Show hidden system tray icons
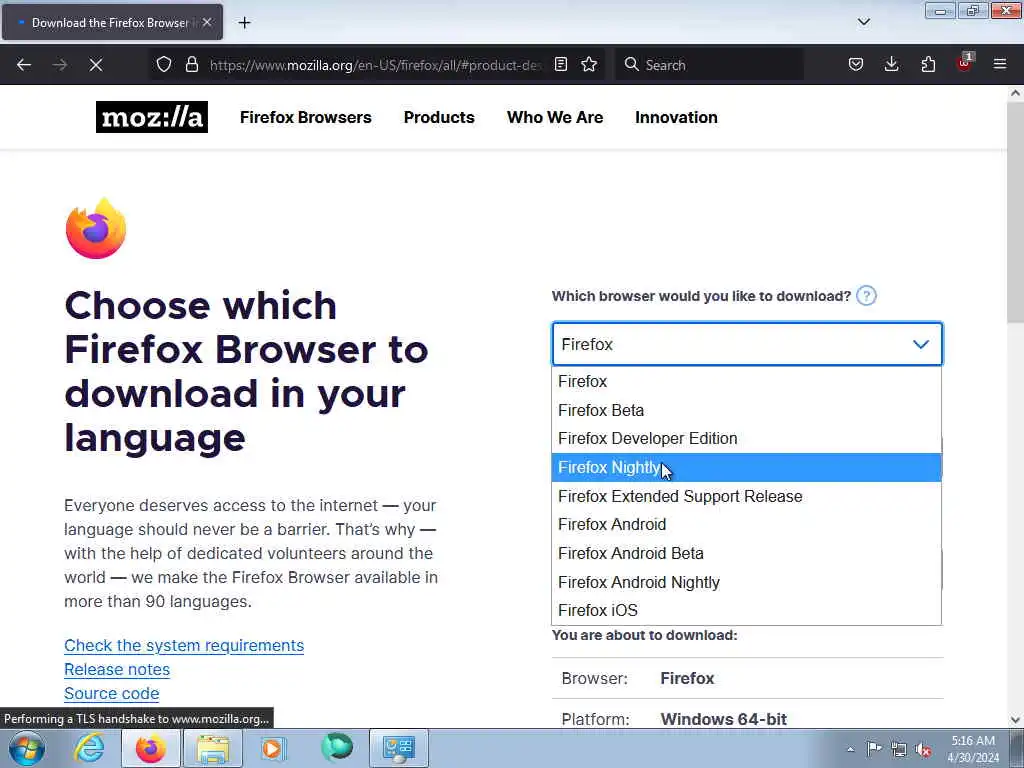 (x=850, y=749)
